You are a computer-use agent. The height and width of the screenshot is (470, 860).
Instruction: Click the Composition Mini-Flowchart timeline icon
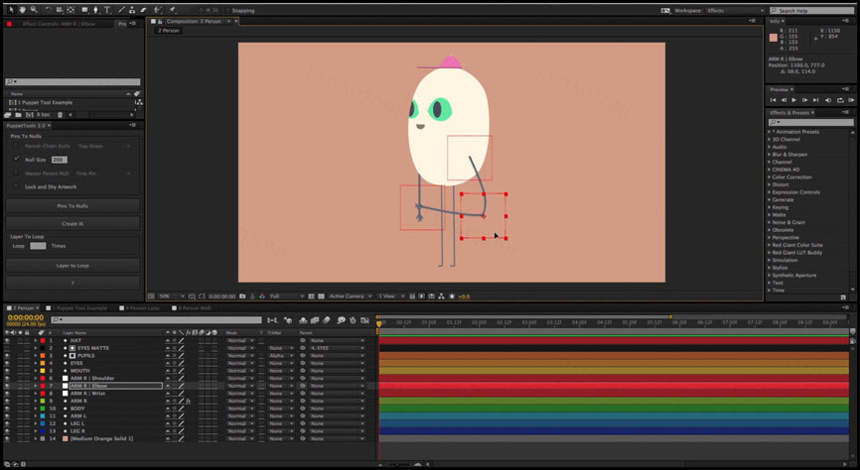[273, 320]
